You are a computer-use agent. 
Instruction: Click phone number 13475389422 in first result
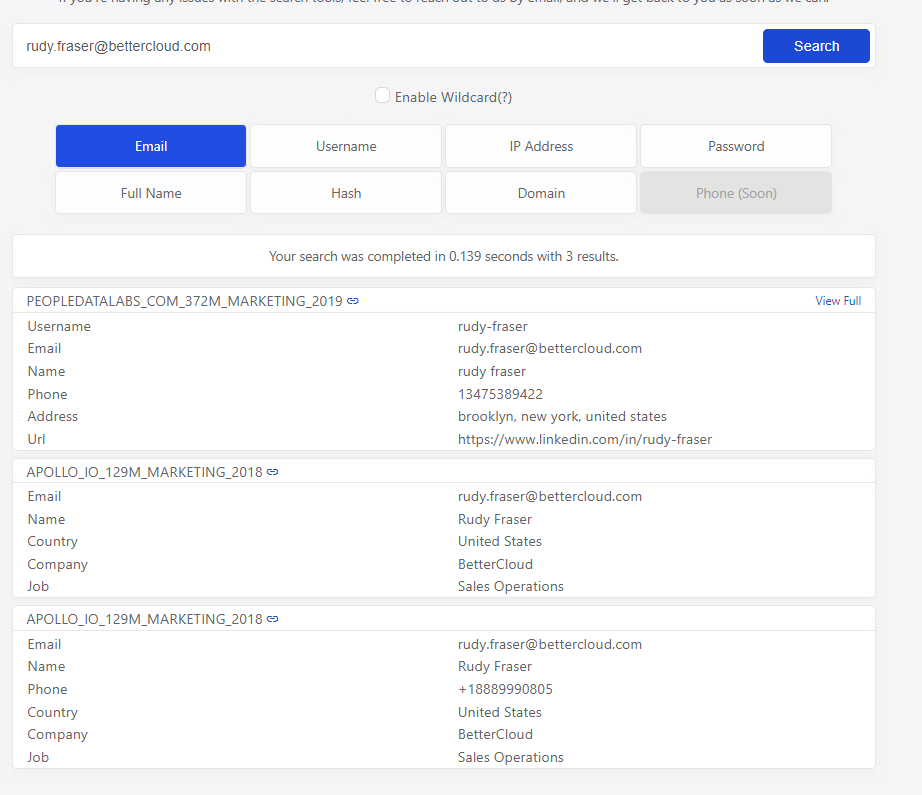click(500, 394)
